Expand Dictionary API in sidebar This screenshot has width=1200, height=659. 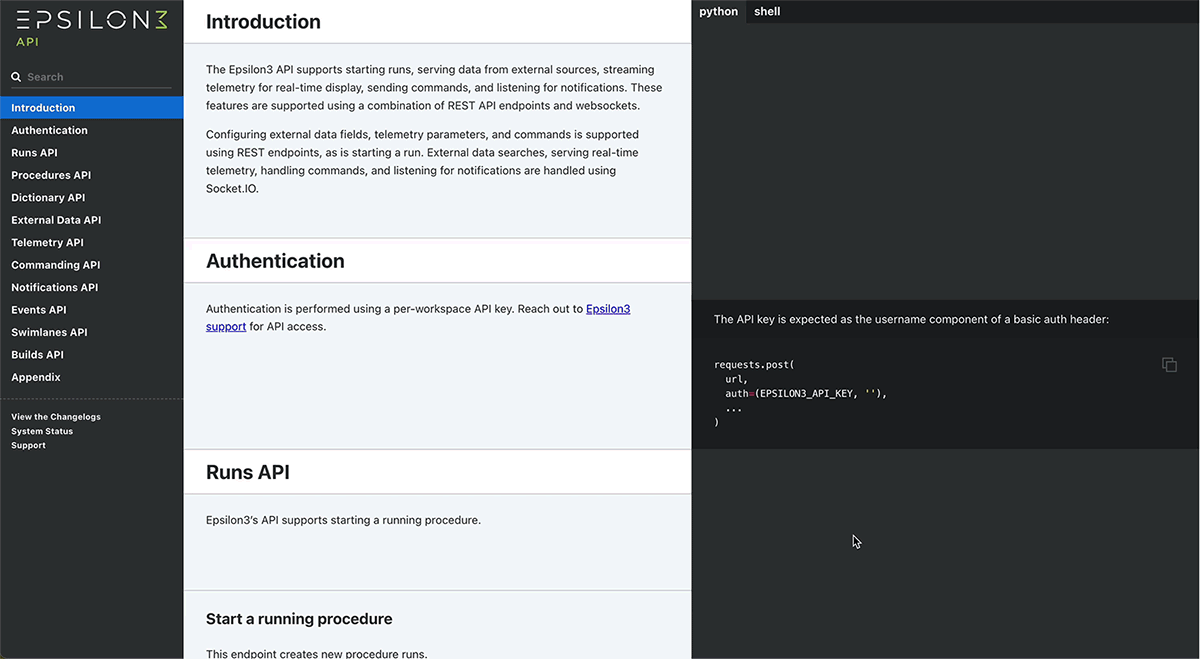(x=48, y=198)
